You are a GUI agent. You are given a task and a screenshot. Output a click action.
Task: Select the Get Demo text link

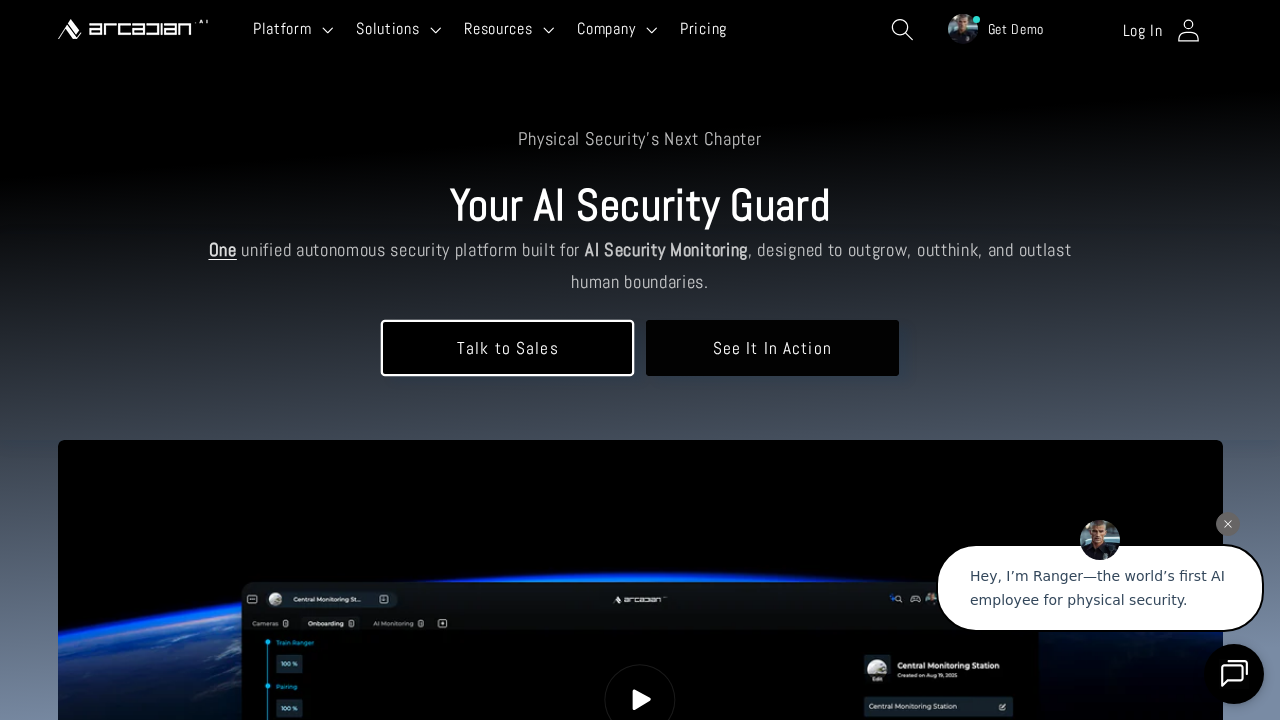(1015, 30)
